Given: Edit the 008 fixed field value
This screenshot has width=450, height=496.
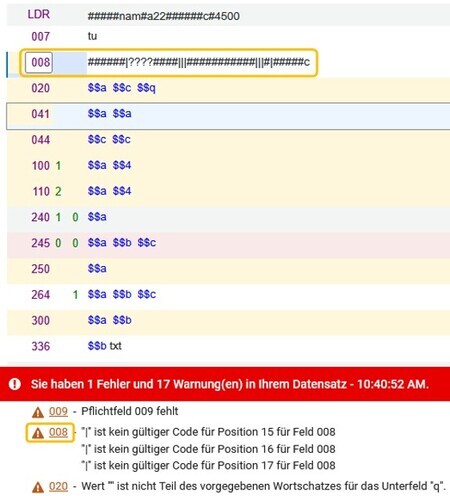Looking at the screenshot, I should (x=199, y=62).
